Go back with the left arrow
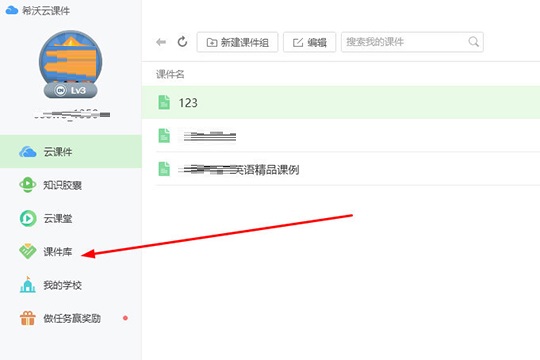 pos(161,42)
